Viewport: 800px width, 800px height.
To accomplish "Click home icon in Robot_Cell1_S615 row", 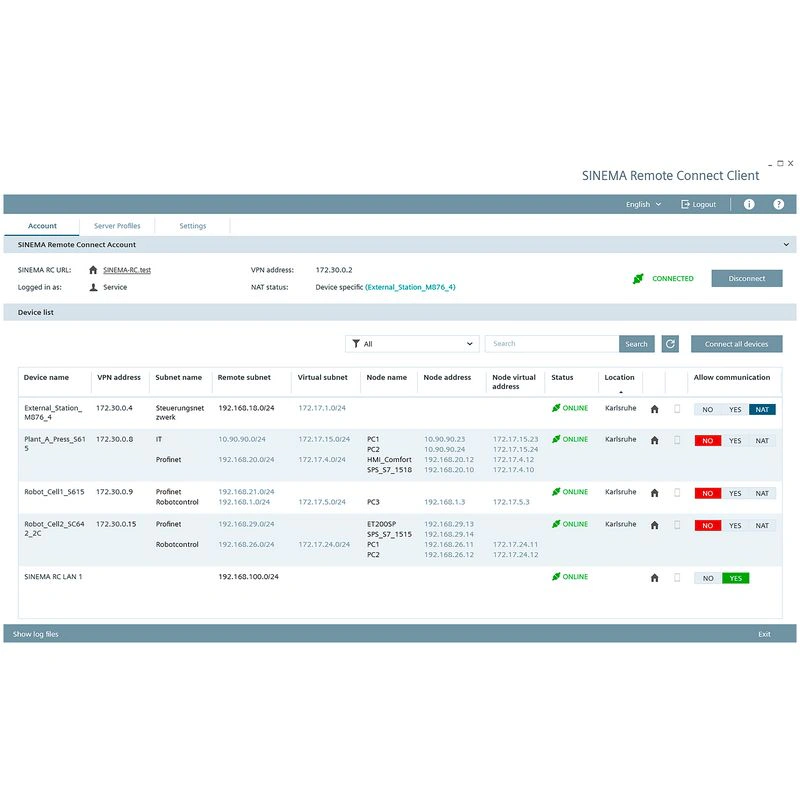I will (655, 493).
